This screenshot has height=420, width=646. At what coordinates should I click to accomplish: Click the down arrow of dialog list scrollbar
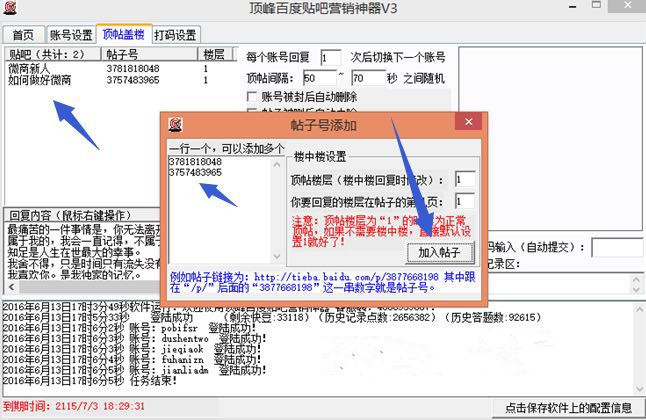point(277,256)
